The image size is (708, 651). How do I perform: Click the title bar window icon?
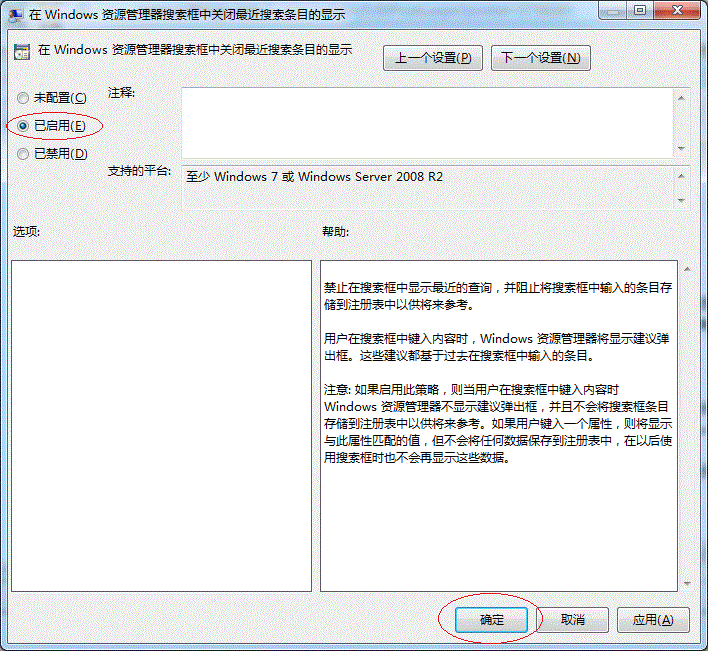click(16, 15)
